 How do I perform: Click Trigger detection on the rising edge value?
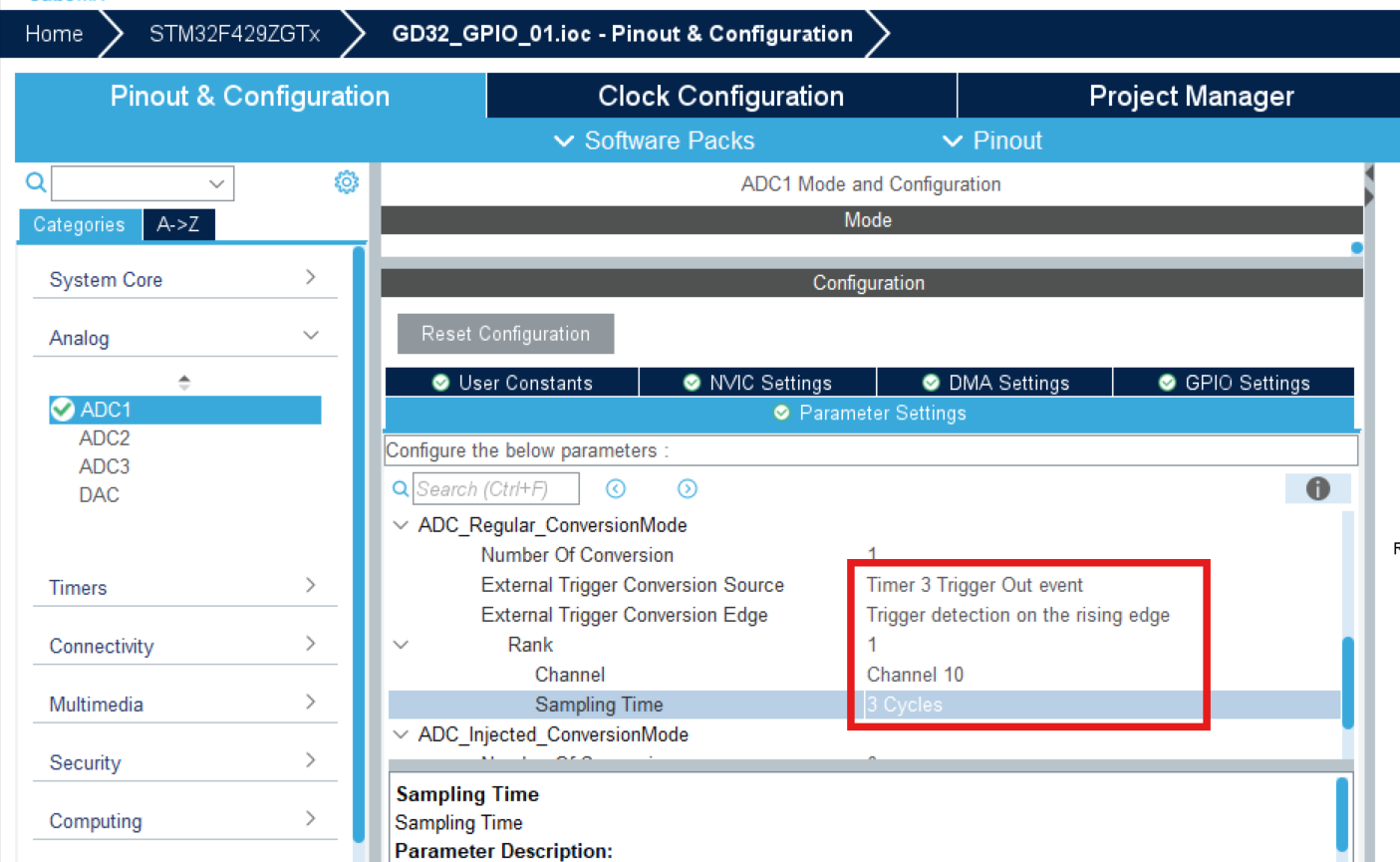pyautogui.click(x=1017, y=615)
